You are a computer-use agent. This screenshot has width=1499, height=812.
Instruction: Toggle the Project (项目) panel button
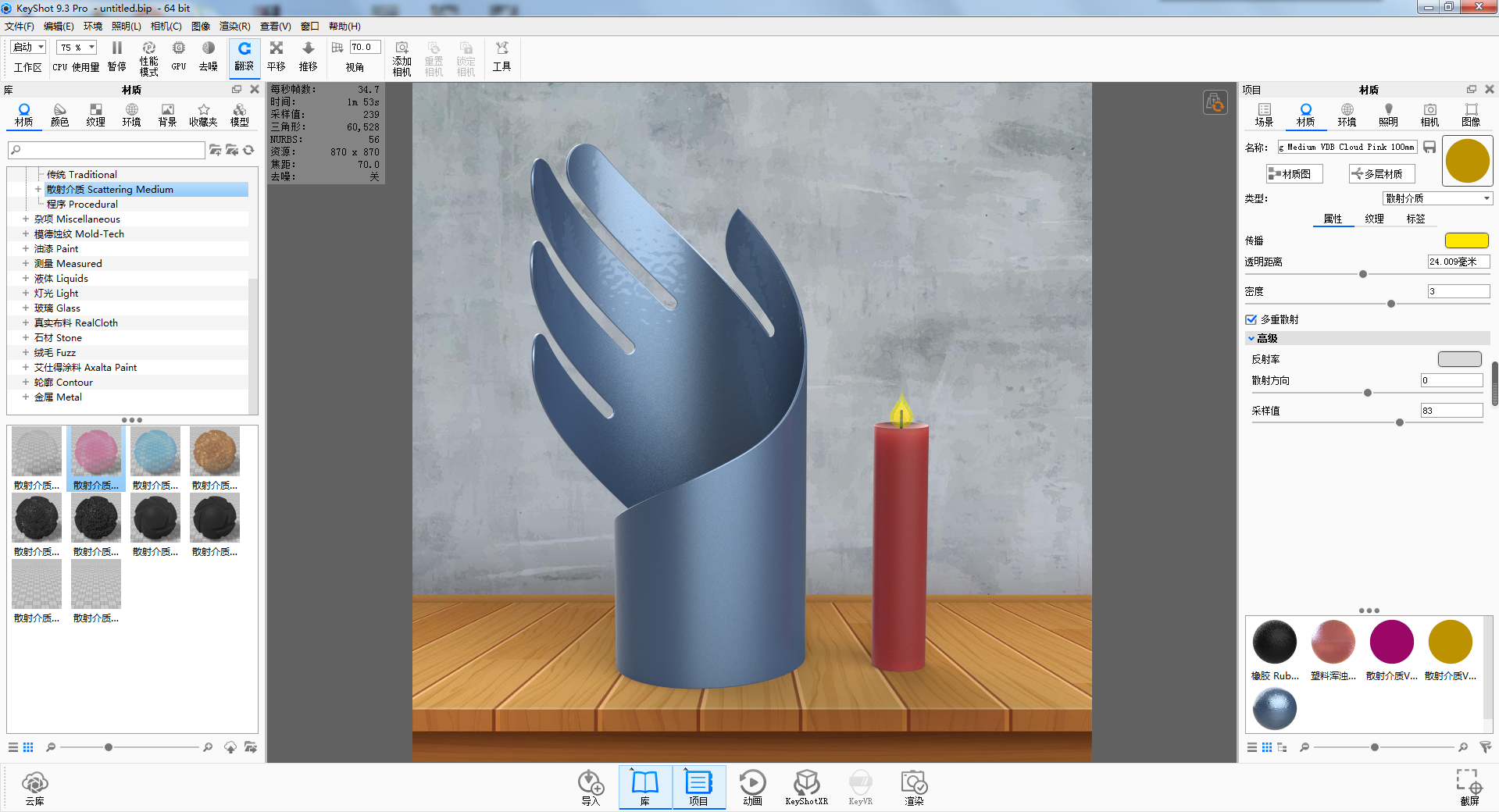click(698, 787)
